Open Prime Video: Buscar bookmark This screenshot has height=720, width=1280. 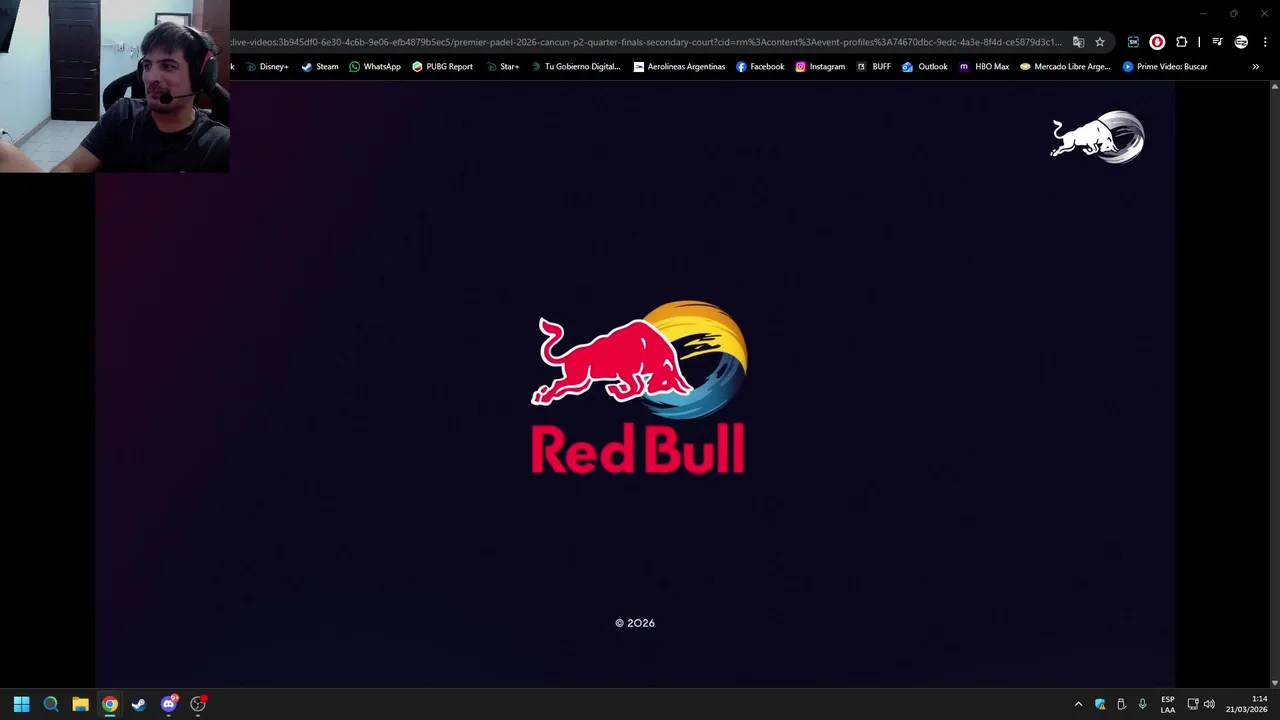tap(1165, 67)
